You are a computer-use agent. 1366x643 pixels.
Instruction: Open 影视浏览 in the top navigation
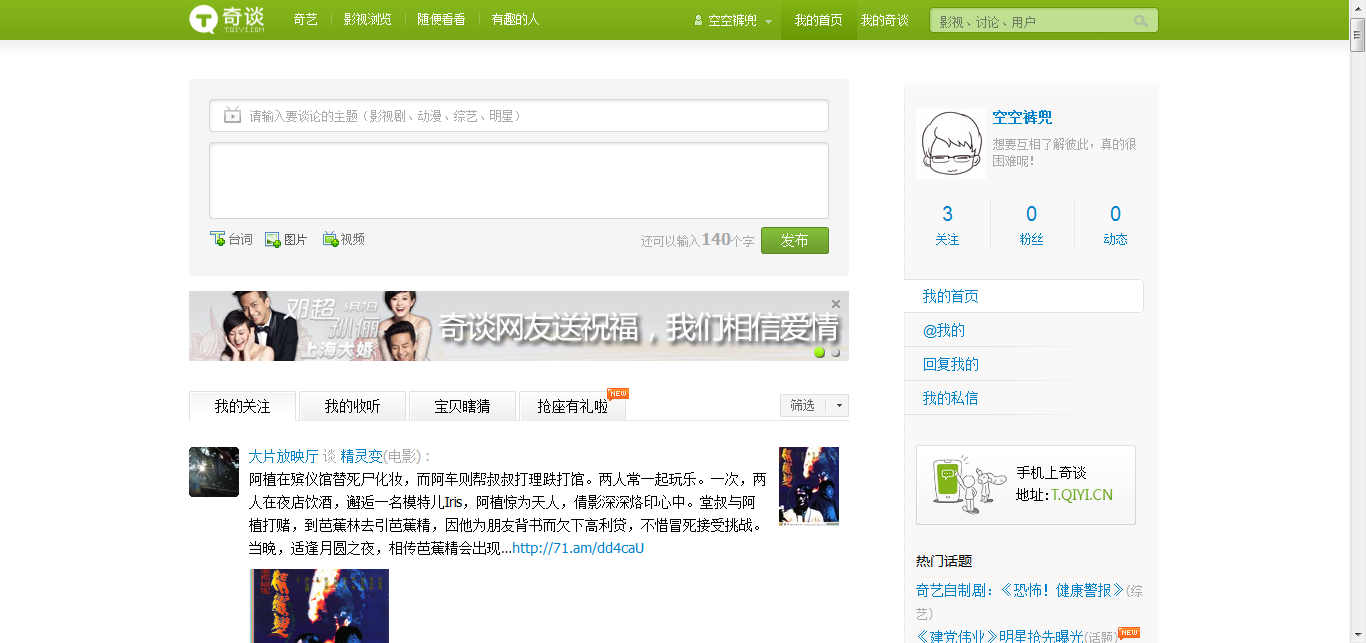click(x=367, y=19)
